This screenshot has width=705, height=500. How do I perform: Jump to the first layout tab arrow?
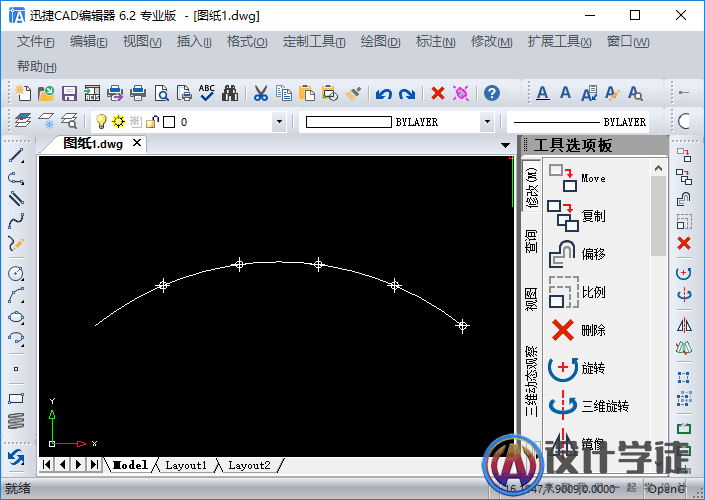[46, 464]
